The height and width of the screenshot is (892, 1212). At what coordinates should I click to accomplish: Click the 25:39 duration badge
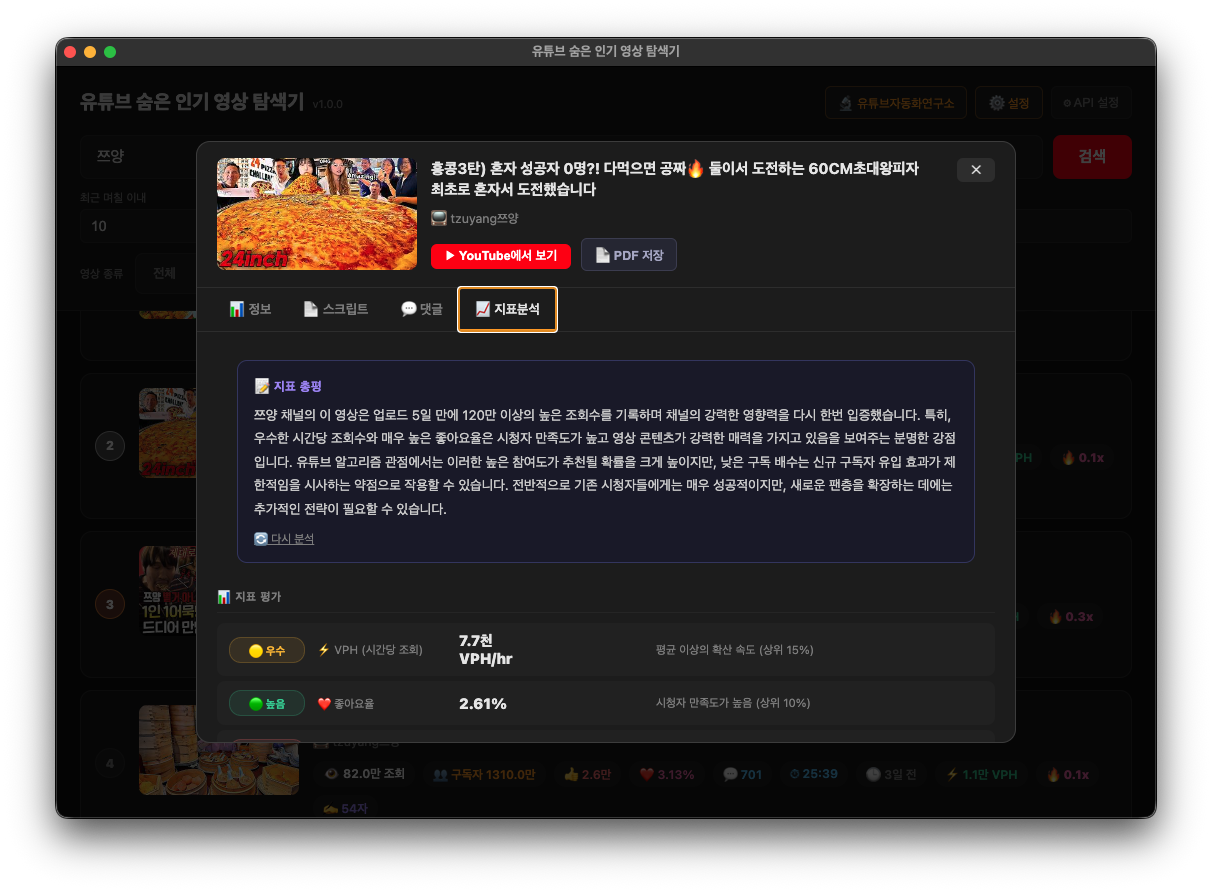click(x=813, y=774)
